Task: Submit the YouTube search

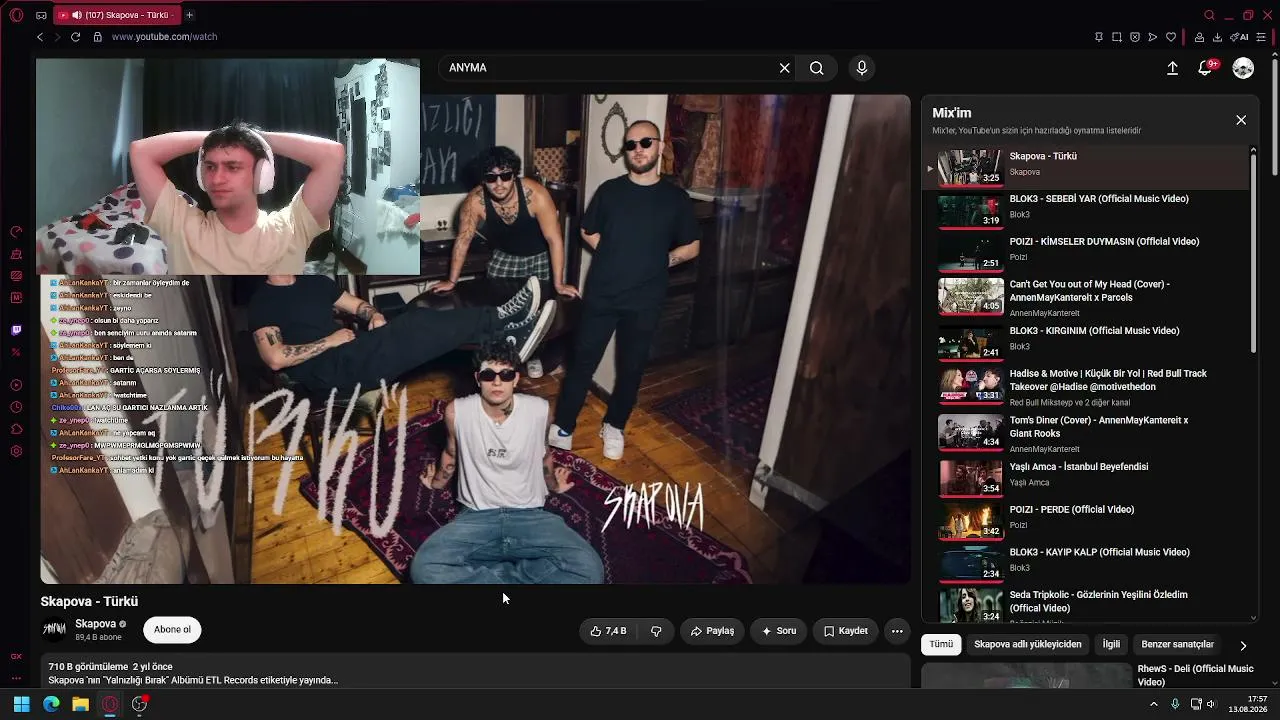Action: (817, 68)
